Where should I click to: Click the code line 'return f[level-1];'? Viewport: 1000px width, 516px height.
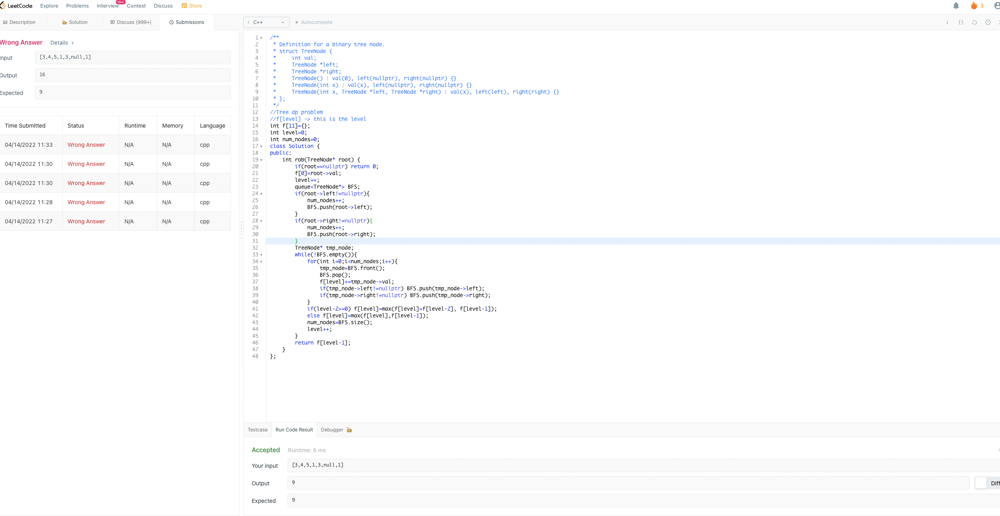pos(323,343)
